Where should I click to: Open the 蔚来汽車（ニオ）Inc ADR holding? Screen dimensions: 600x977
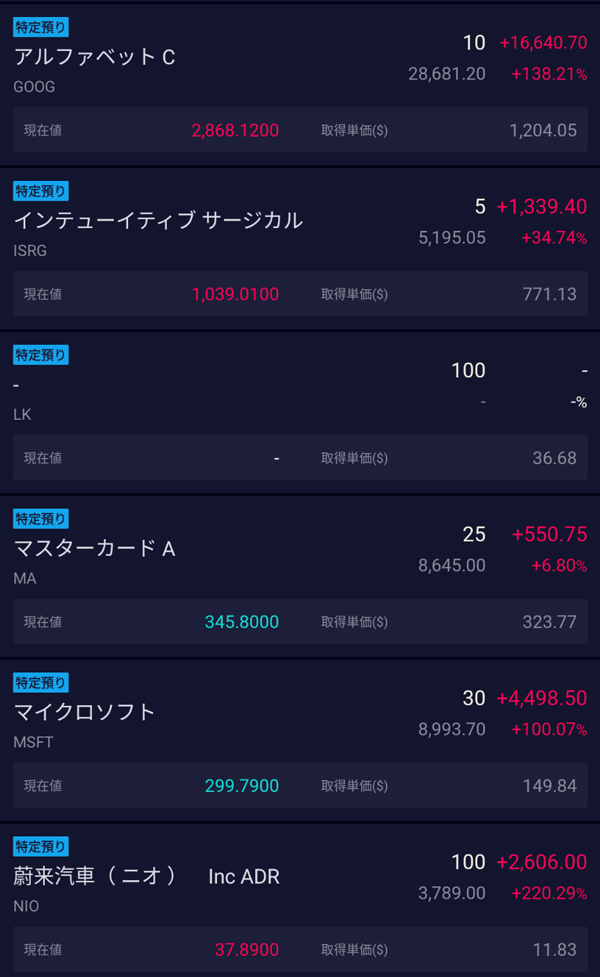pyautogui.click(x=146, y=877)
